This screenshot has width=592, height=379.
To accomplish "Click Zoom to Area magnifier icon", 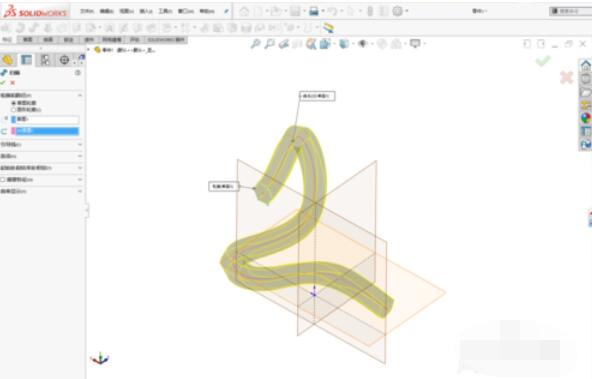I will pos(270,44).
